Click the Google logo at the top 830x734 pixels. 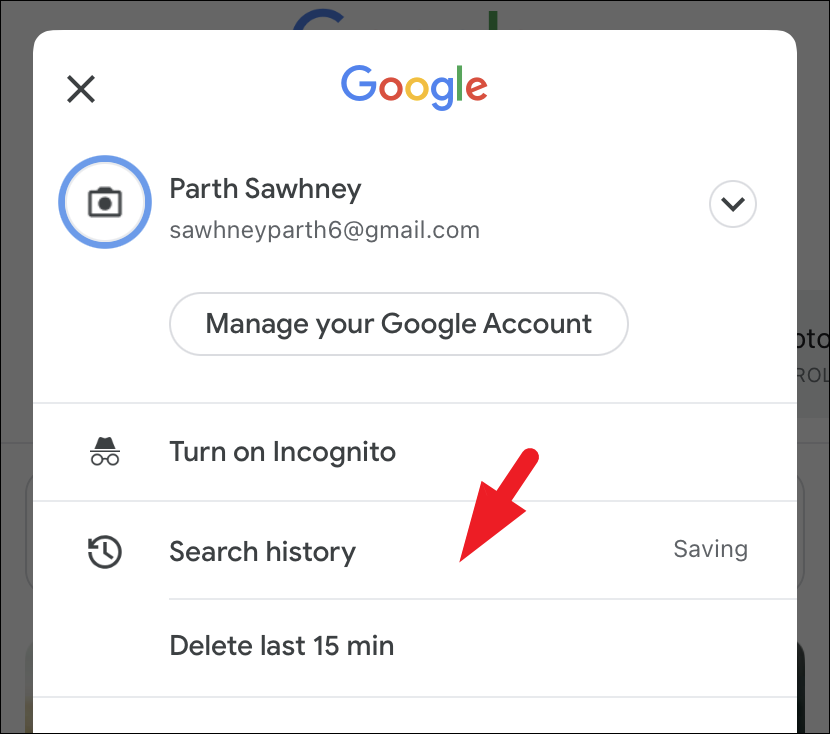tap(414, 87)
